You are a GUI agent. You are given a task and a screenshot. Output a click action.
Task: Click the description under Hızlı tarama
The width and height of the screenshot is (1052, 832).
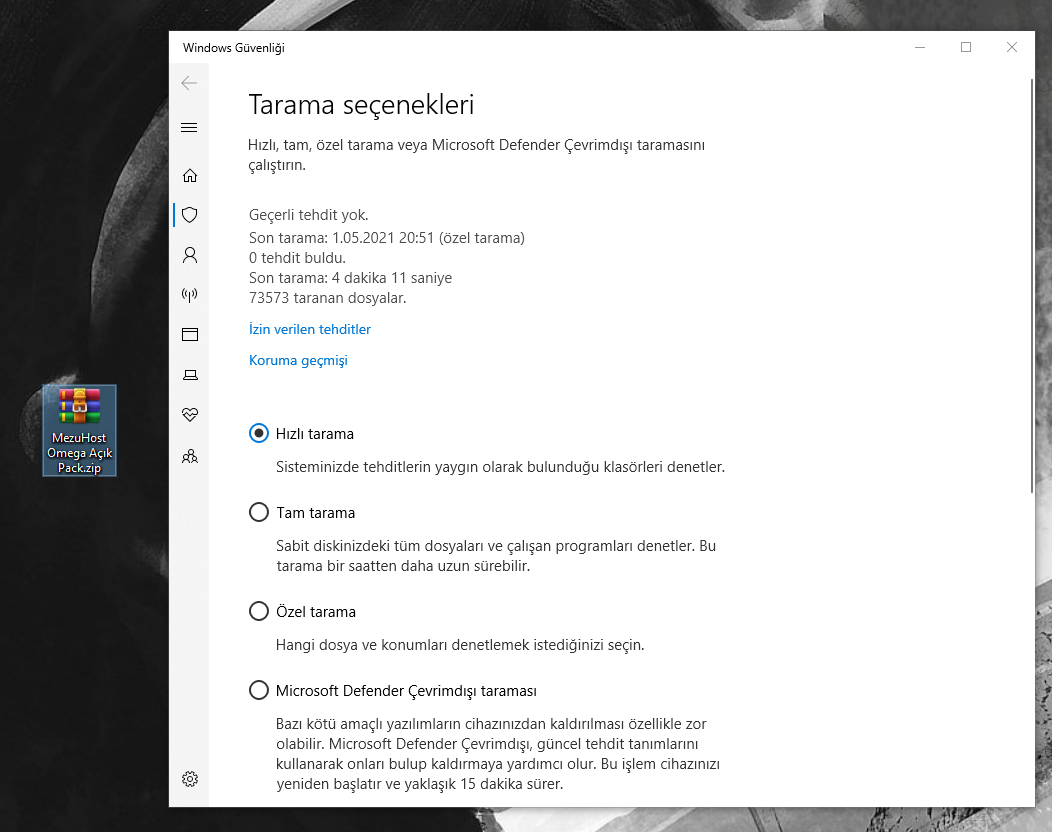501,467
